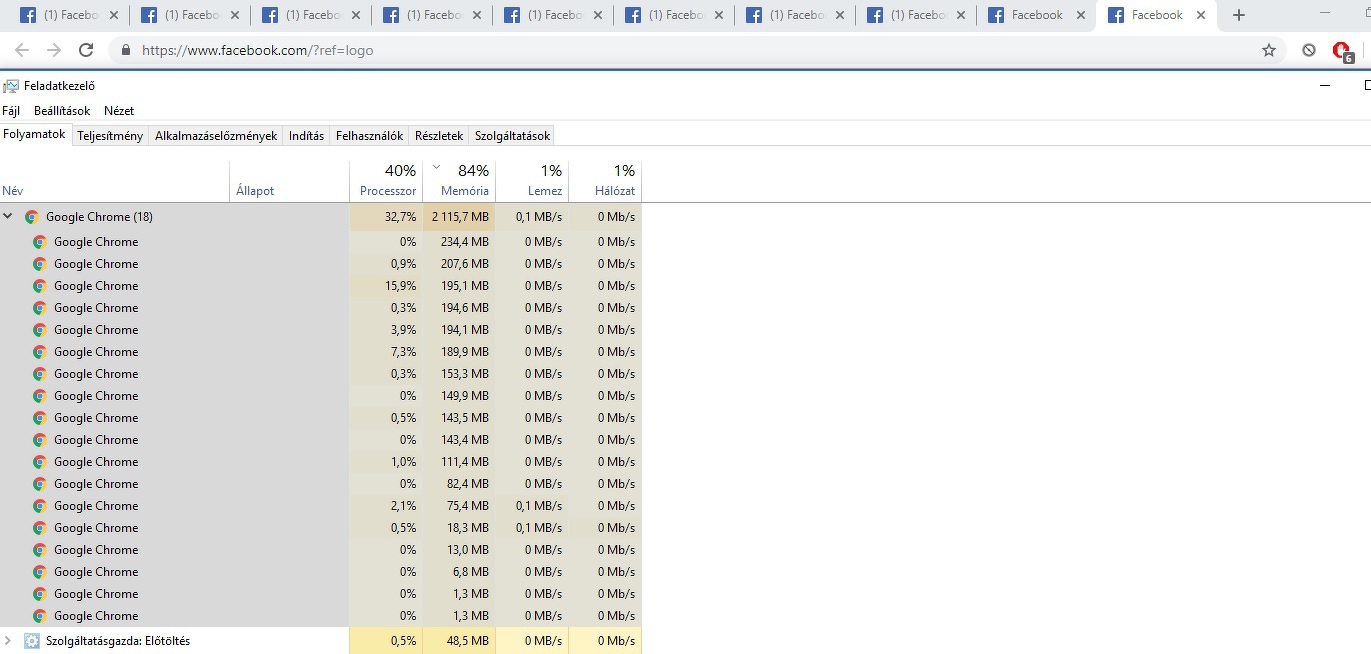Select the Folyamatok tab

[34, 134]
